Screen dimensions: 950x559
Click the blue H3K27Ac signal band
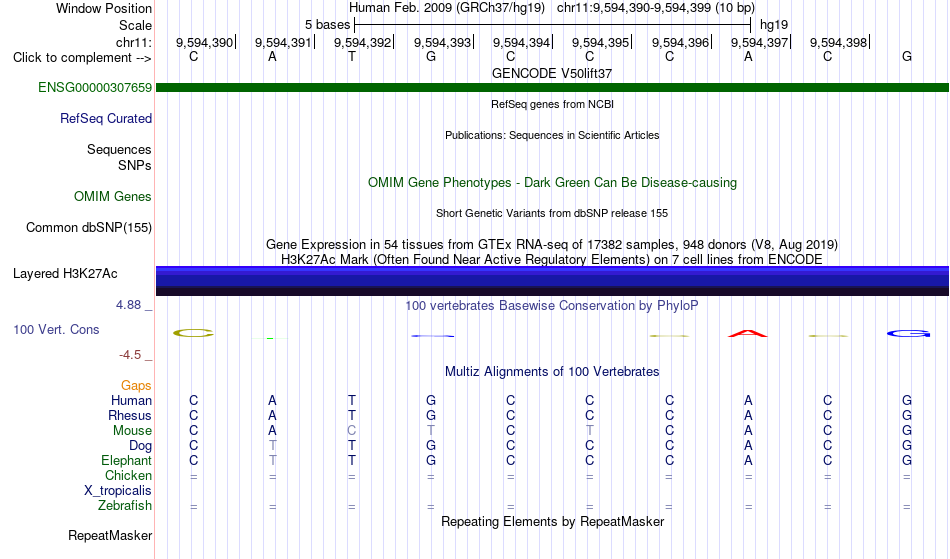coord(553,281)
